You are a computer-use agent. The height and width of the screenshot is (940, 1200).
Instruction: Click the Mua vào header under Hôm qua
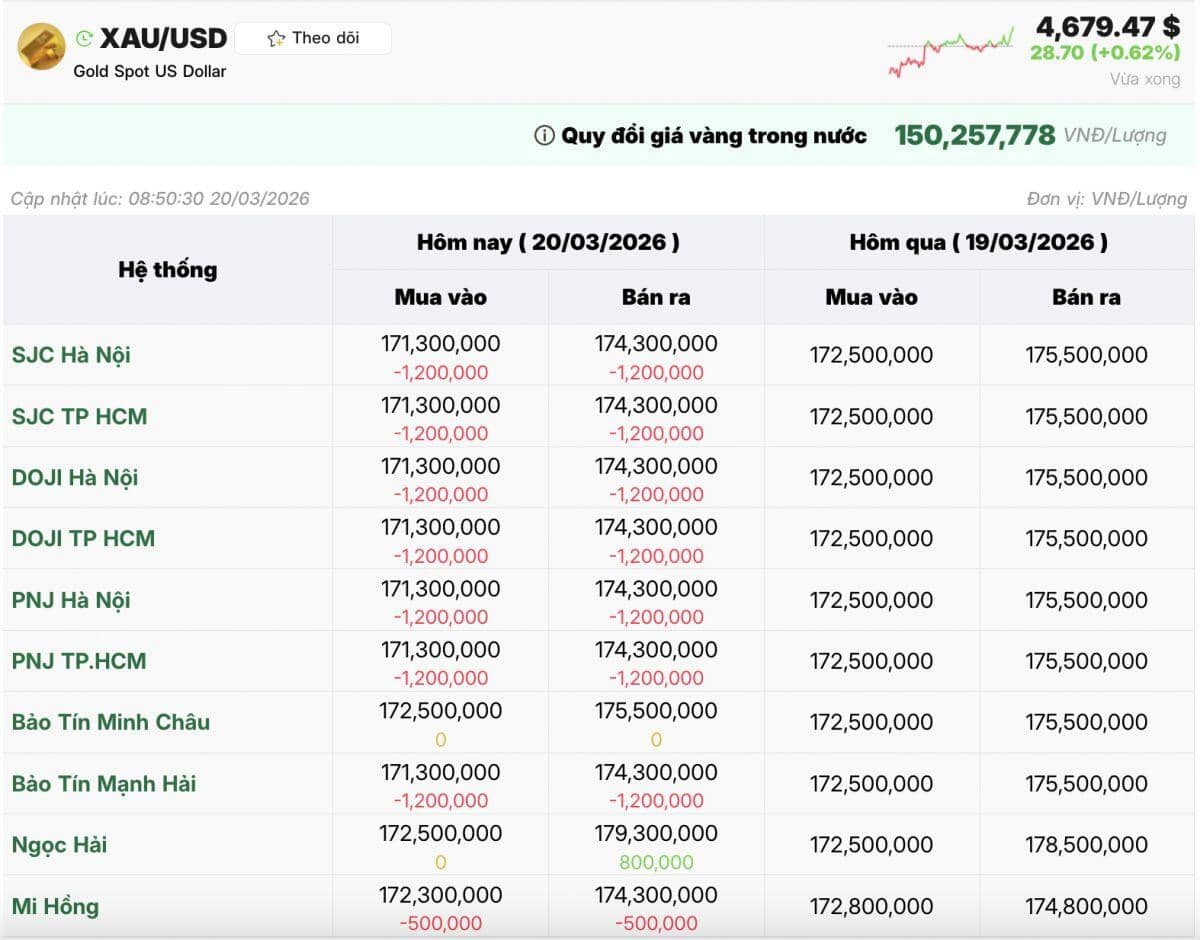point(872,297)
